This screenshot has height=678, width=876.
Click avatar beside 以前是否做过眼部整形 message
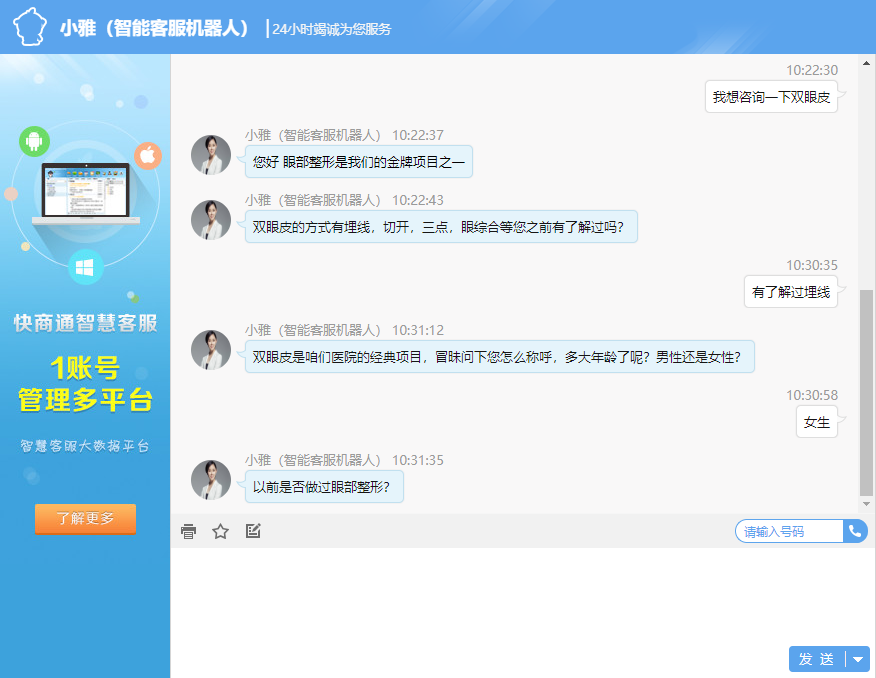211,480
